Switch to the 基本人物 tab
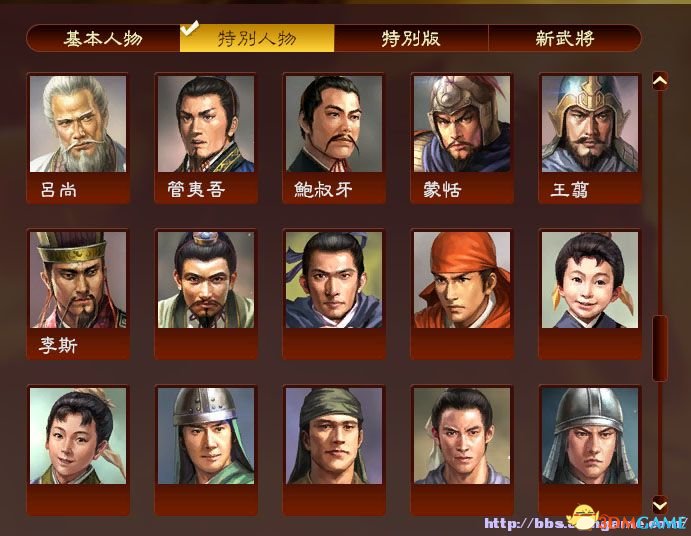691x536 pixels. [103, 38]
